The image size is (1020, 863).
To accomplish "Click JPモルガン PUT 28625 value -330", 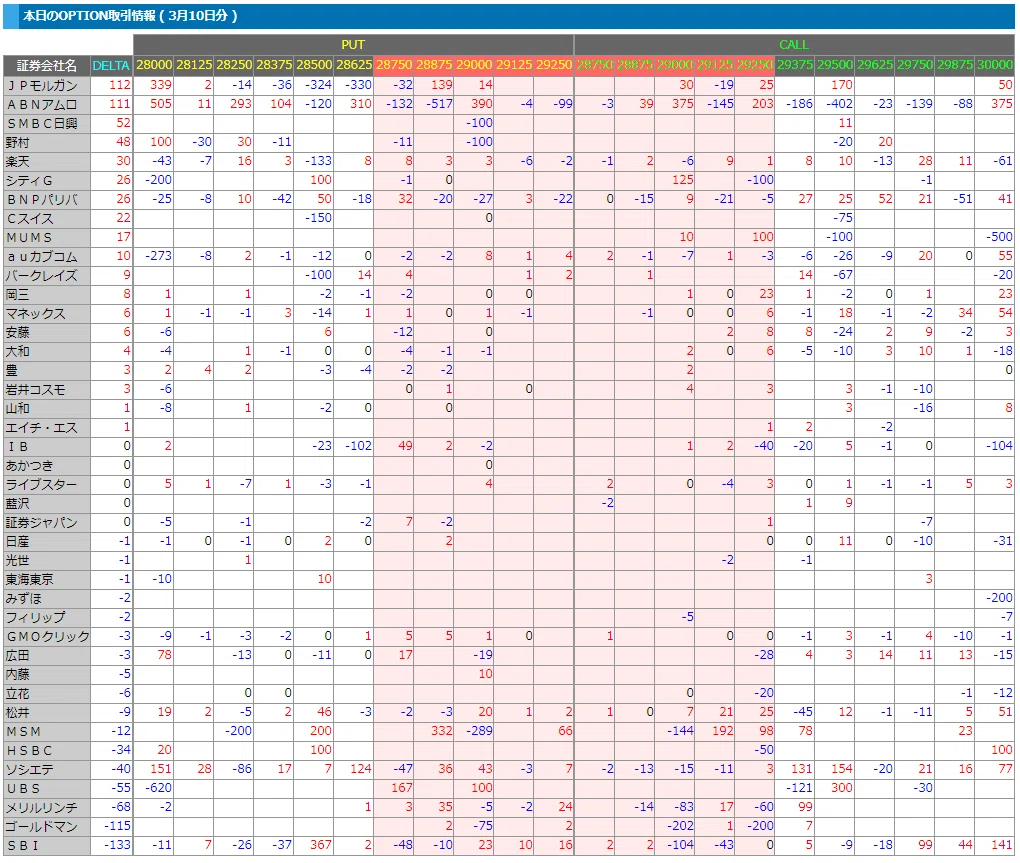I will click(358, 85).
